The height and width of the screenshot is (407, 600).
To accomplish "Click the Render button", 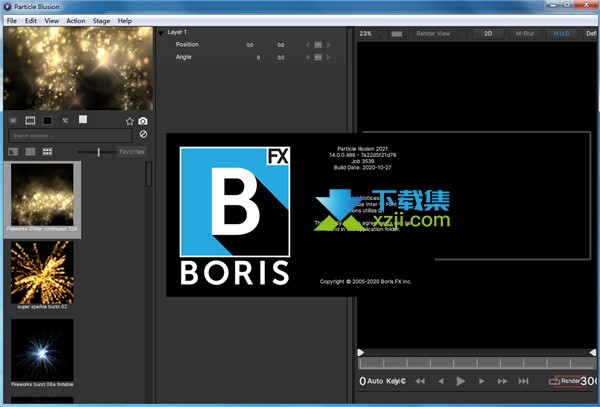I will [x=570, y=381].
